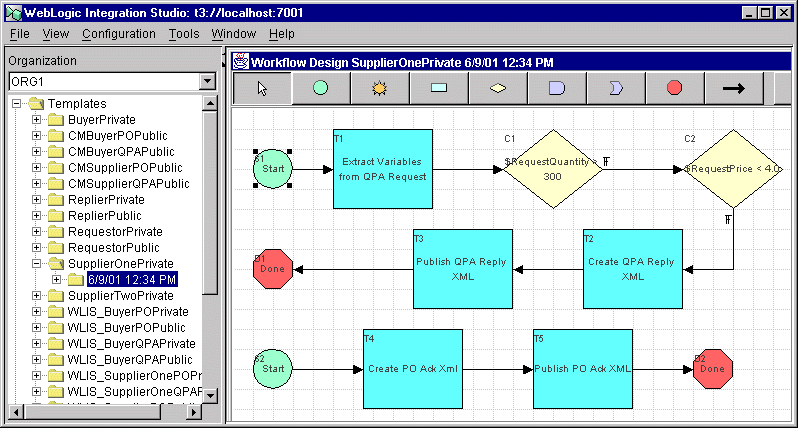Choose the purple Join node tool
This screenshot has height=428, width=798.
pos(557,89)
